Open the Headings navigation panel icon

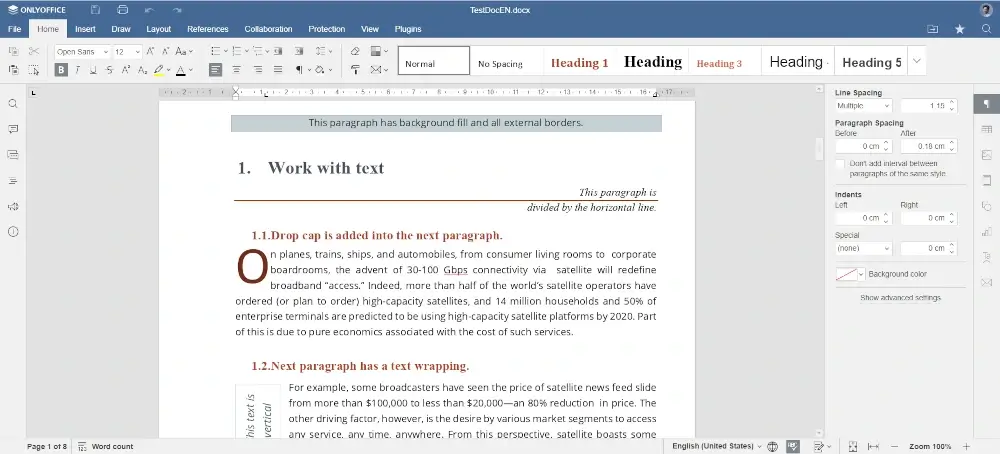tap(13, 180)
